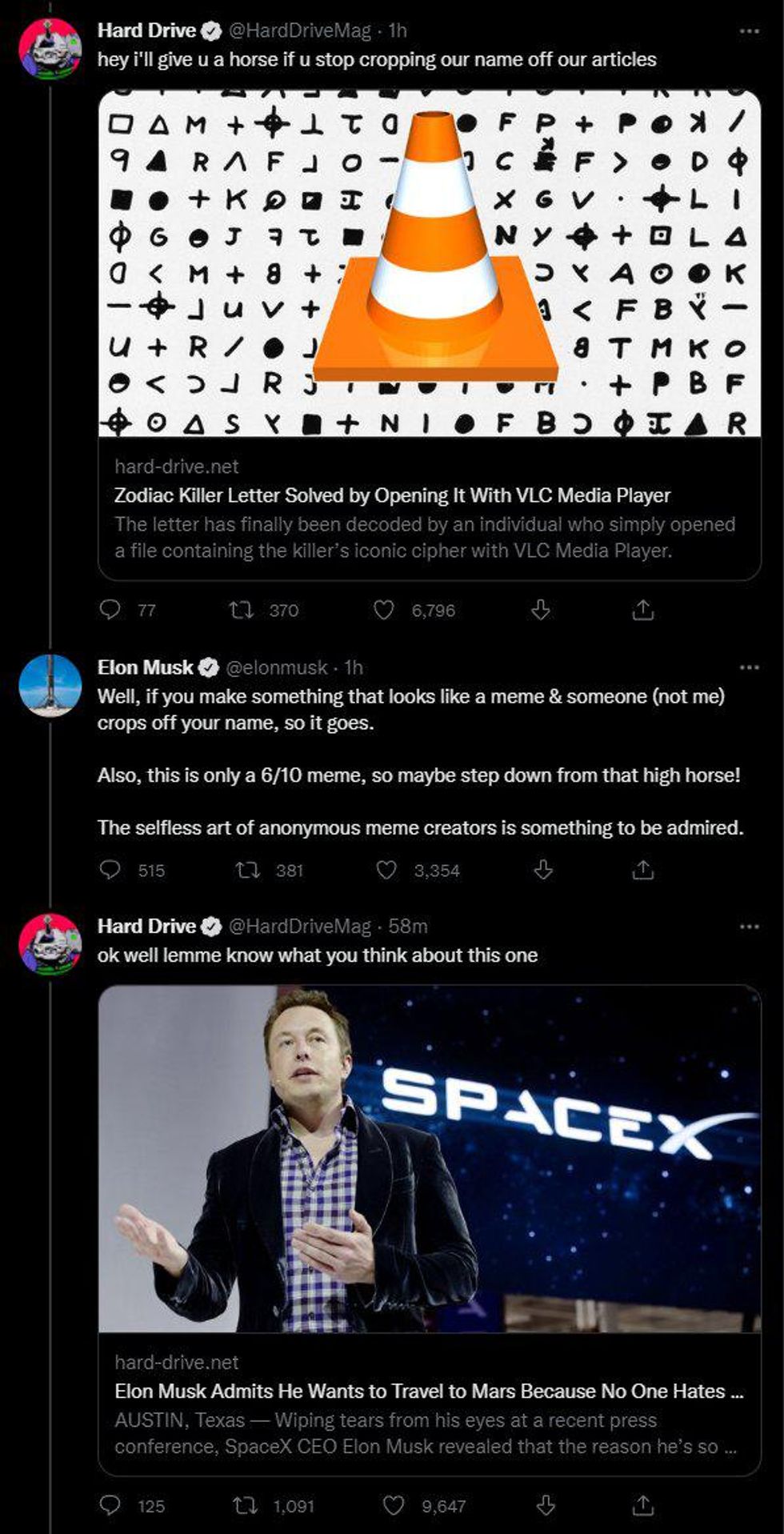Click the download icon under the Zodiac Killer tweet
Viewport: 784px width, 1534px height.
pos(541,611)
